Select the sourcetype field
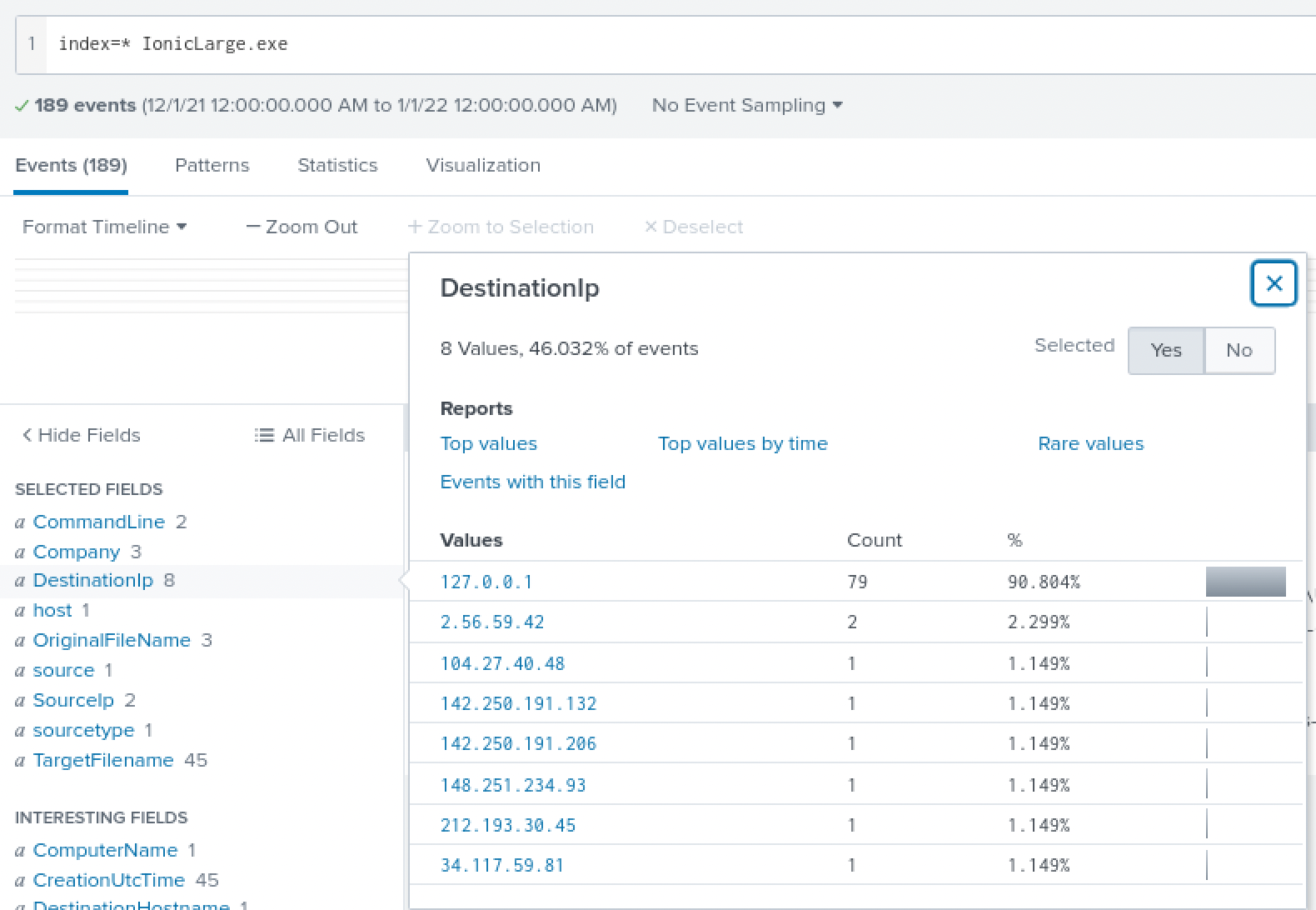The height and width of the screenshot is (910, 1316). click(83, 730)
